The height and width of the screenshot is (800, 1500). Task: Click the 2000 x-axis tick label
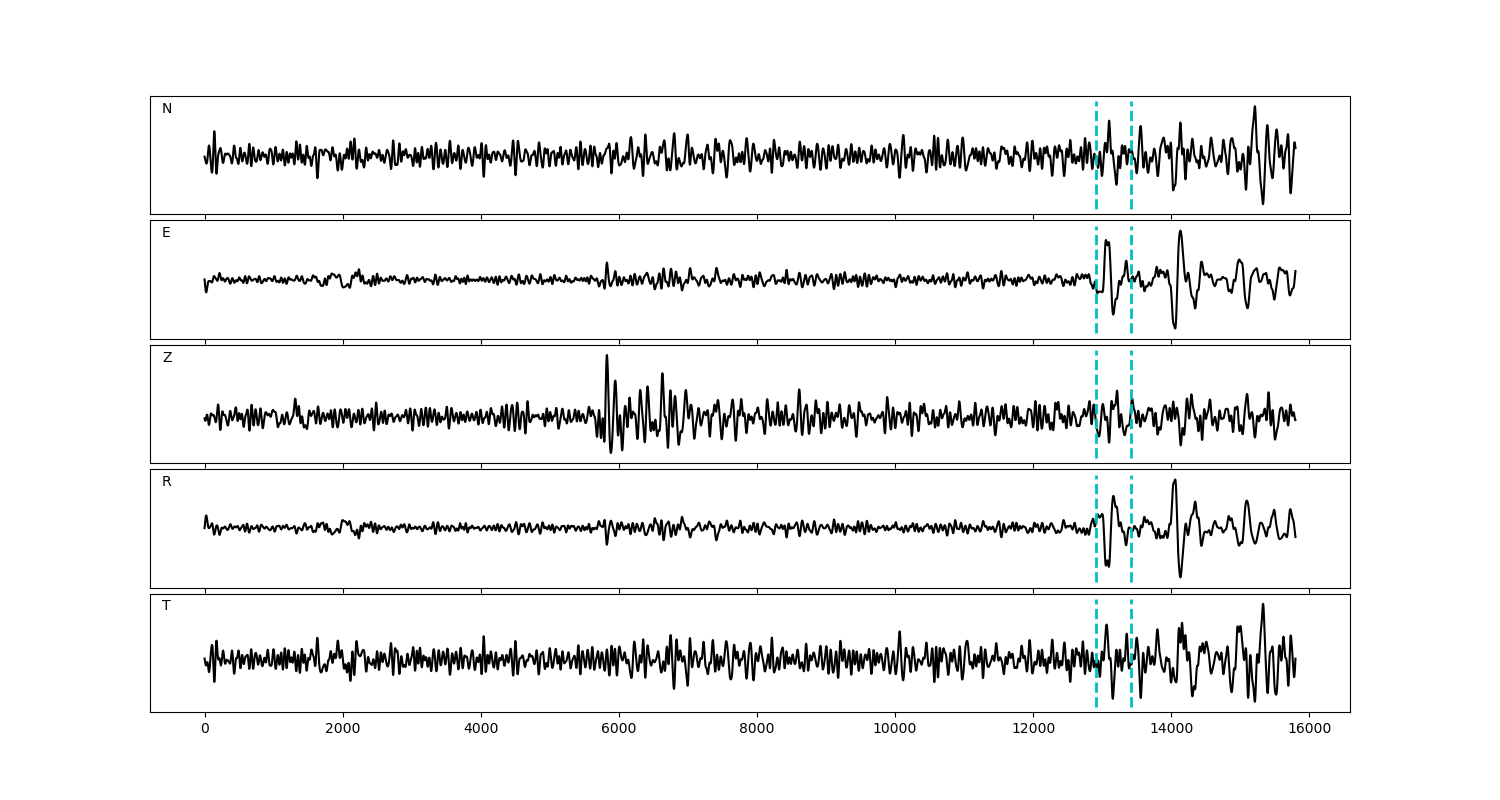point(343,730)
